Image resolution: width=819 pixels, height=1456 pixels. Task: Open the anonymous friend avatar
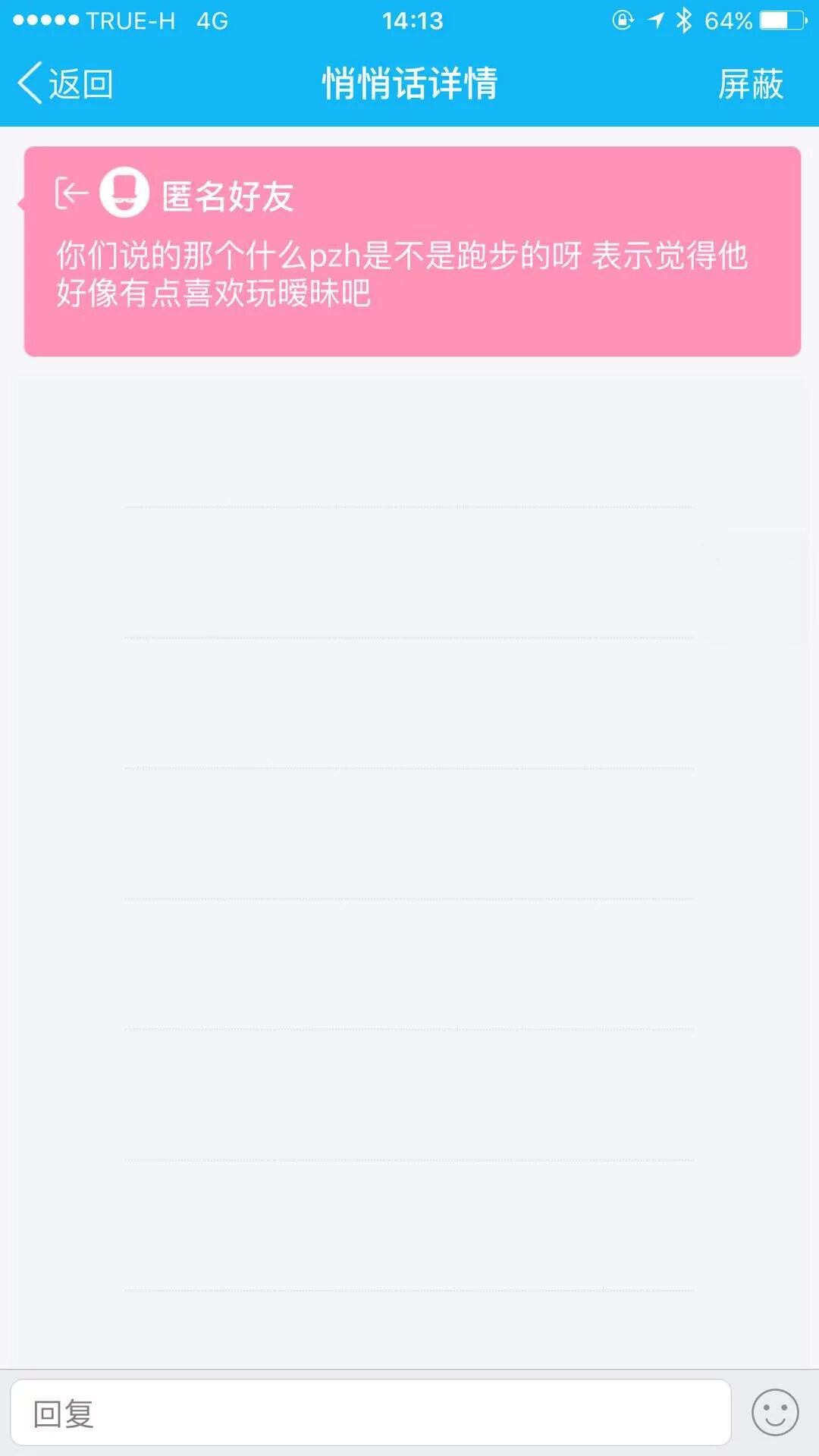pyautogui.click(x=124, y=193)
